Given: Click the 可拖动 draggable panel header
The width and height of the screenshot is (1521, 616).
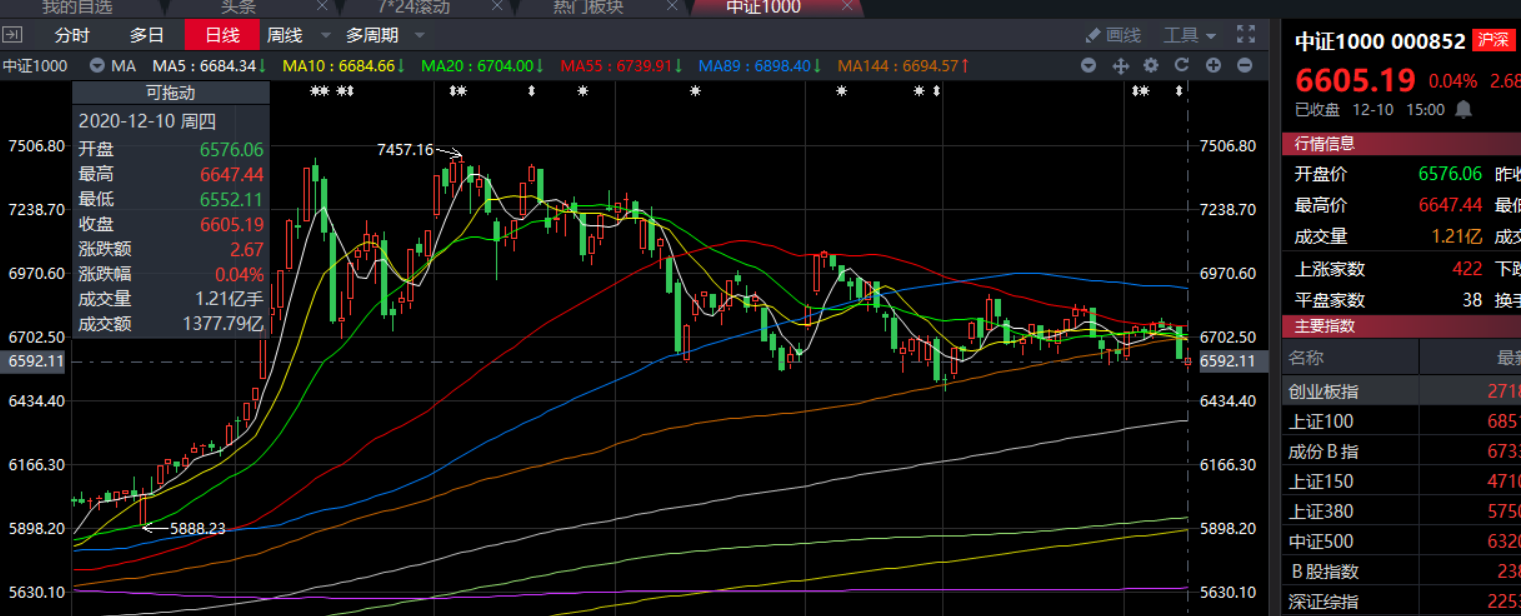Looking at the screenshot, I should (x=171, y=93).
